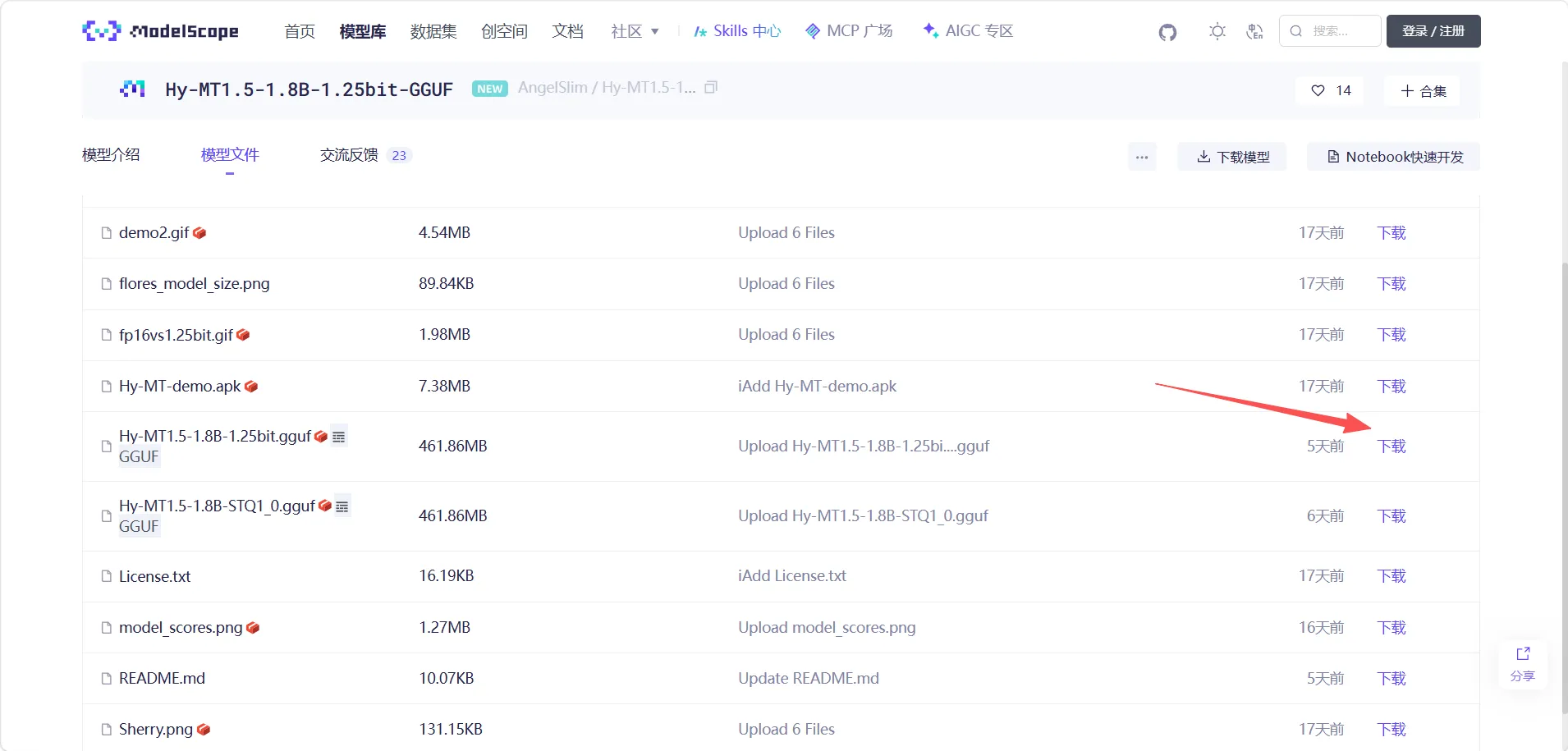This screenshot has width=1568, height=751.
Task: Select the 模型文件 tab
Action: tap(230, 155)
